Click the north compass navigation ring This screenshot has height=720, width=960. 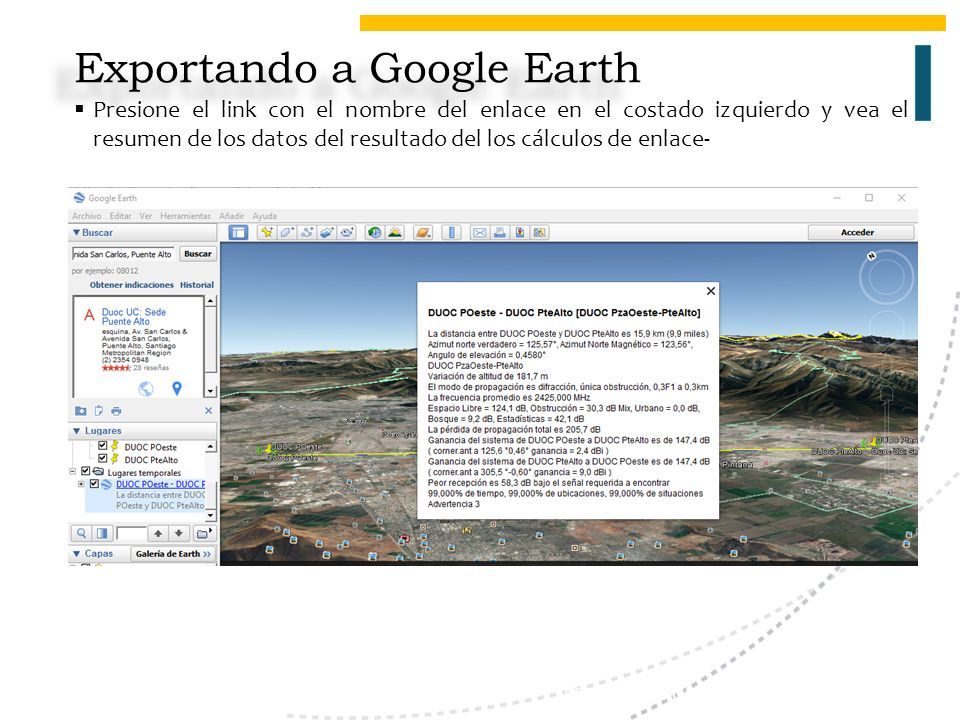pos(886,277)
